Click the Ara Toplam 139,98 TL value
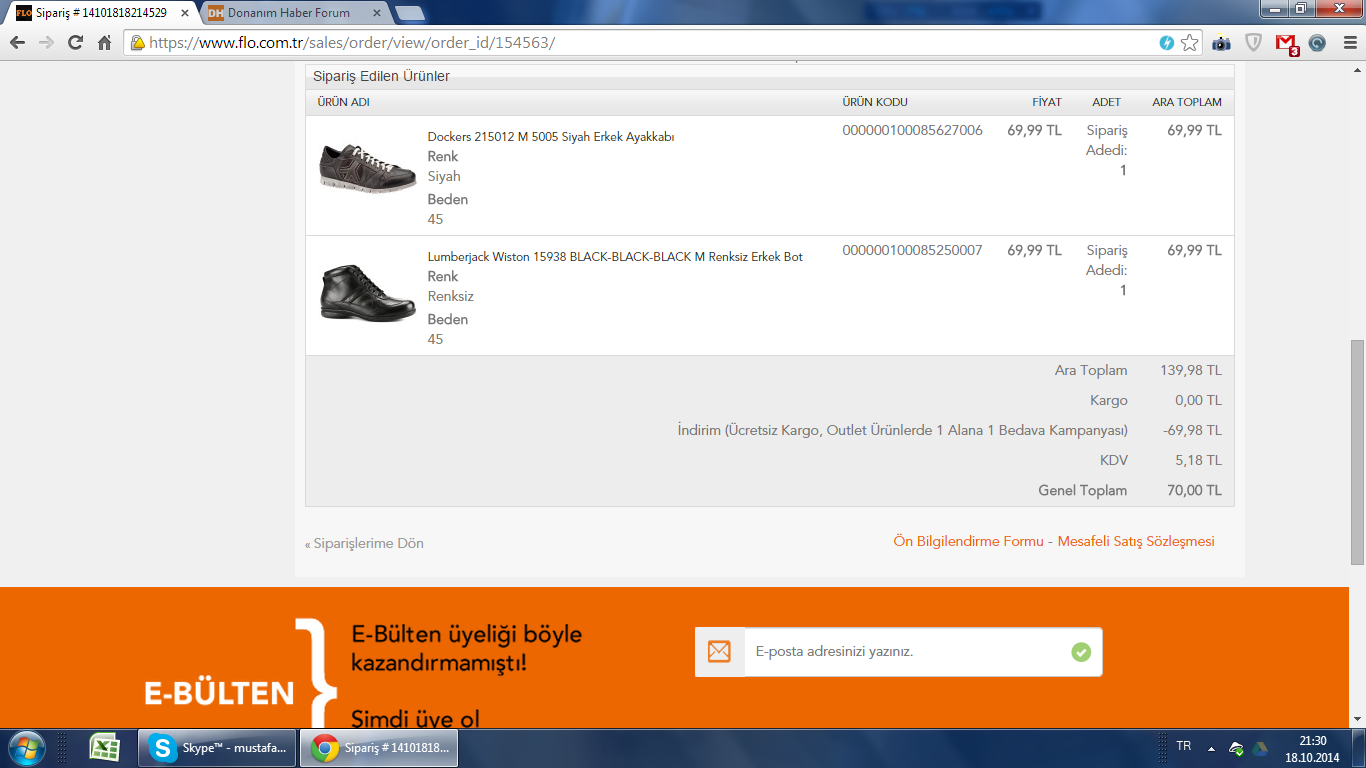 (1191, 371)
